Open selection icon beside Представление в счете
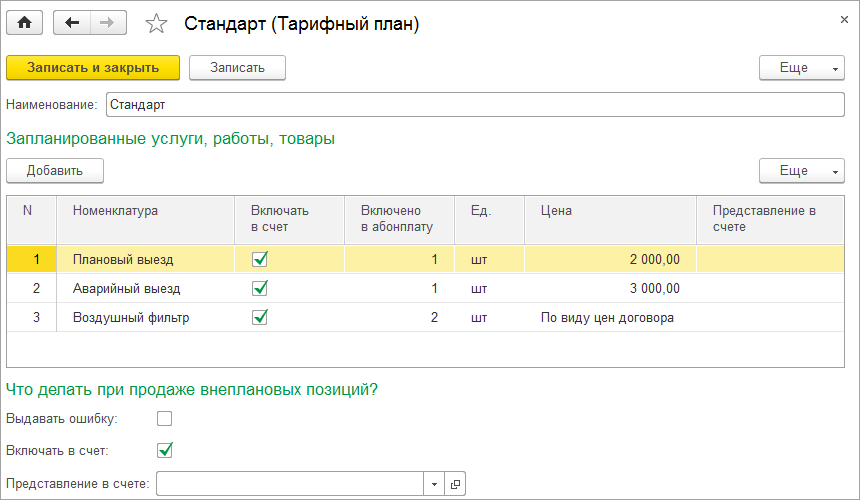860x500 pixels. coord(455,484)
